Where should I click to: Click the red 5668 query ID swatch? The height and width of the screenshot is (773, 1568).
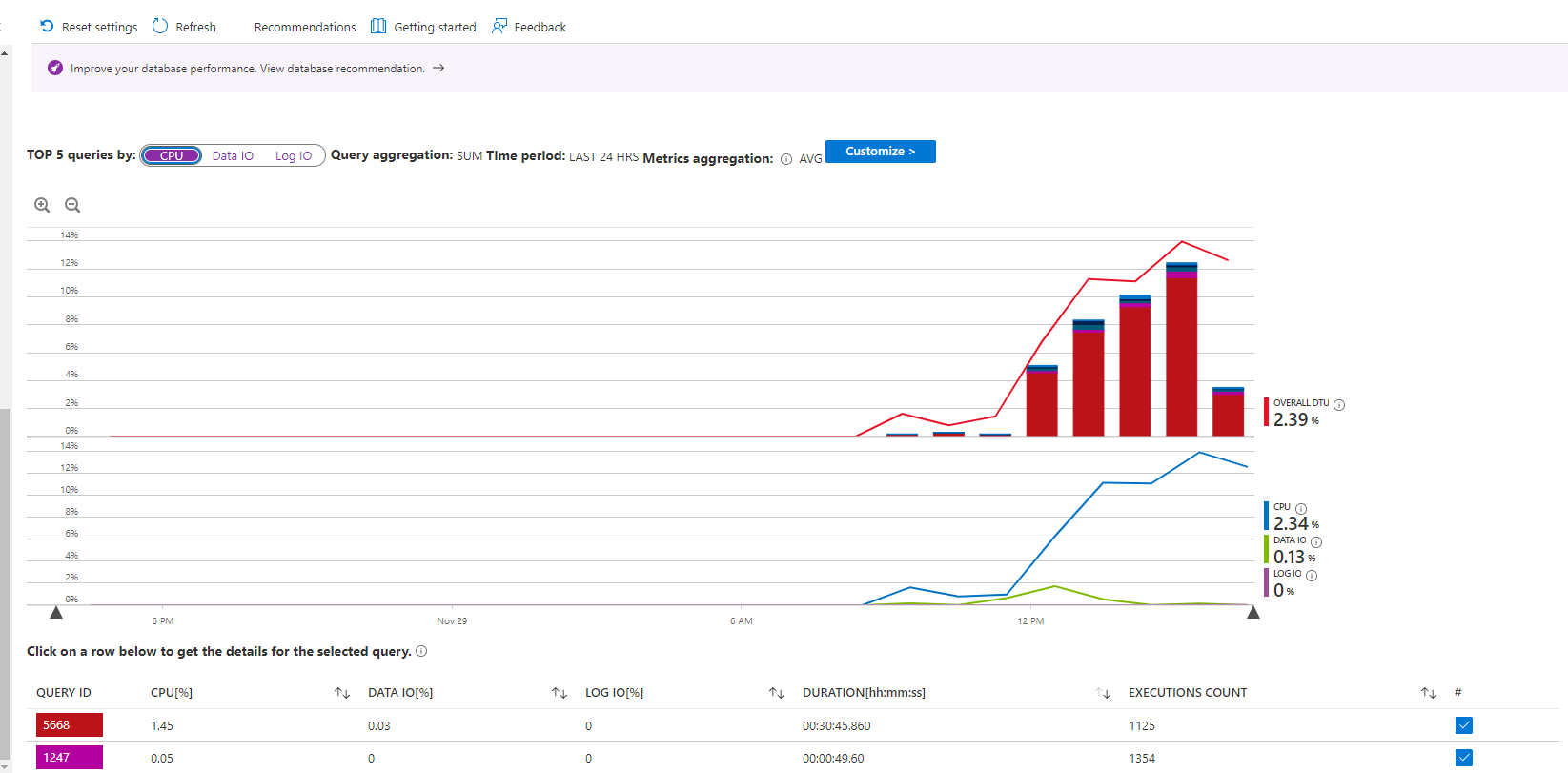[x=70, y=725]
